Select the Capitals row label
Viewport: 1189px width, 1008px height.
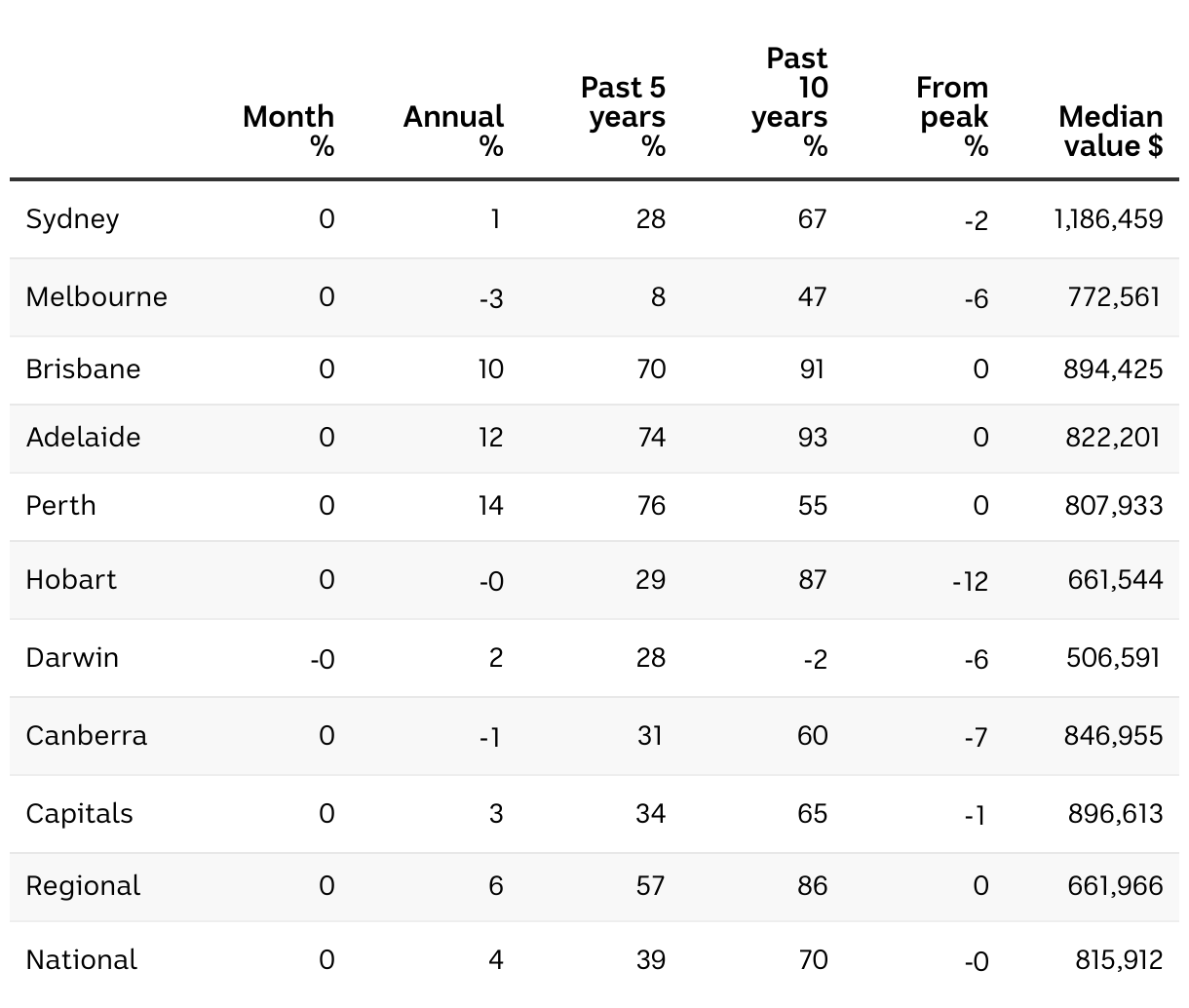pyautogui.click(x=79, y=813)
